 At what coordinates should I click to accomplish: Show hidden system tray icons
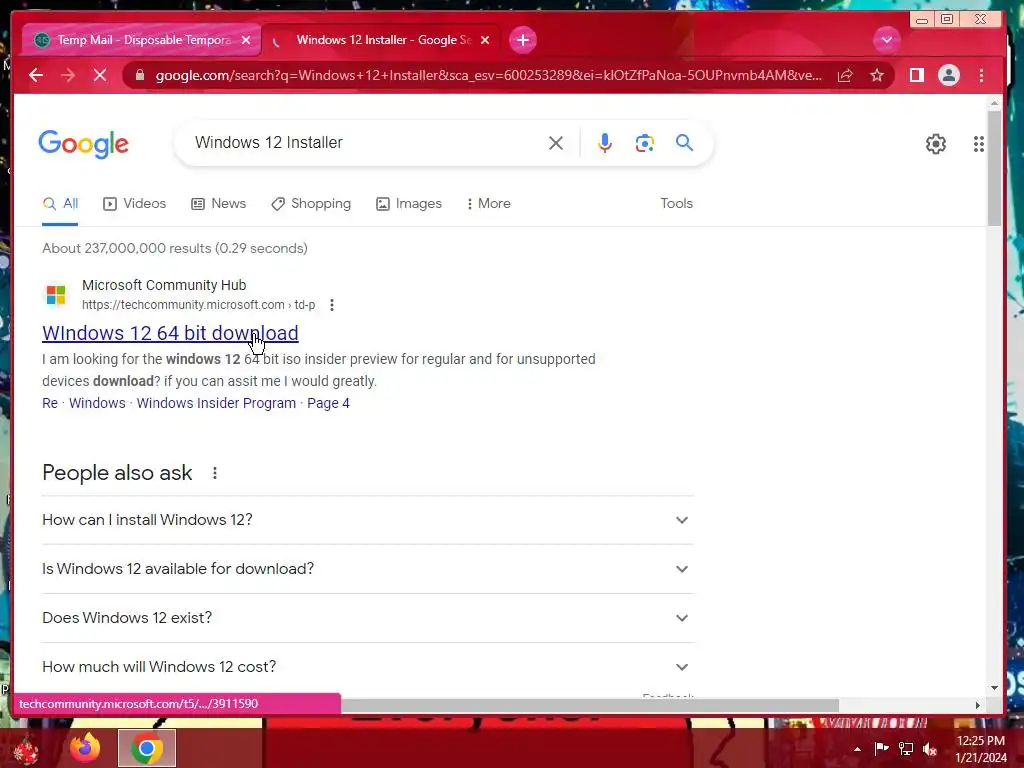pyautogui.click(x=857, y=749)
